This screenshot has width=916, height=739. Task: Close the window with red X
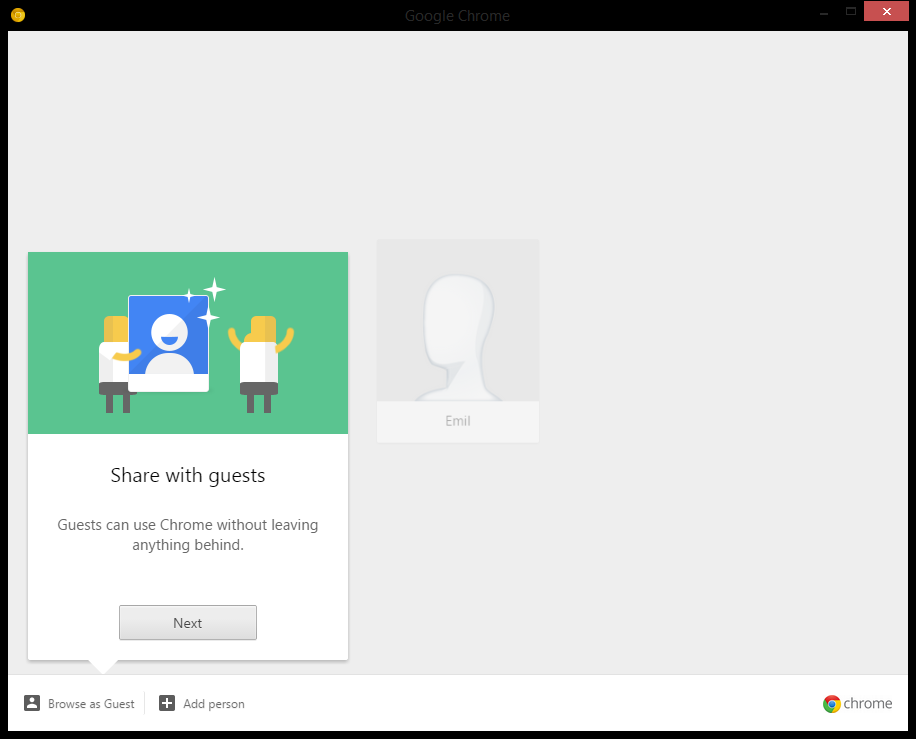(886, 12)
